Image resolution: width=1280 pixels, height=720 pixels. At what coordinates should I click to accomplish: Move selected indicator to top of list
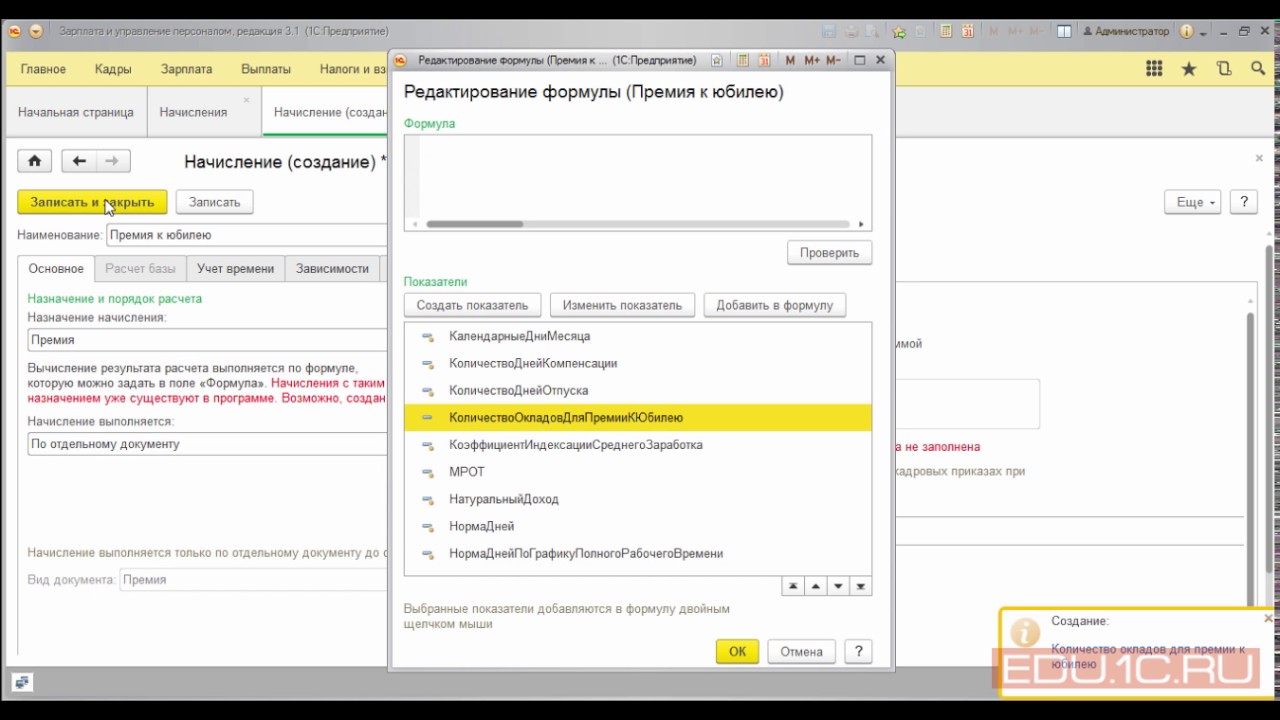pos(793,586)
